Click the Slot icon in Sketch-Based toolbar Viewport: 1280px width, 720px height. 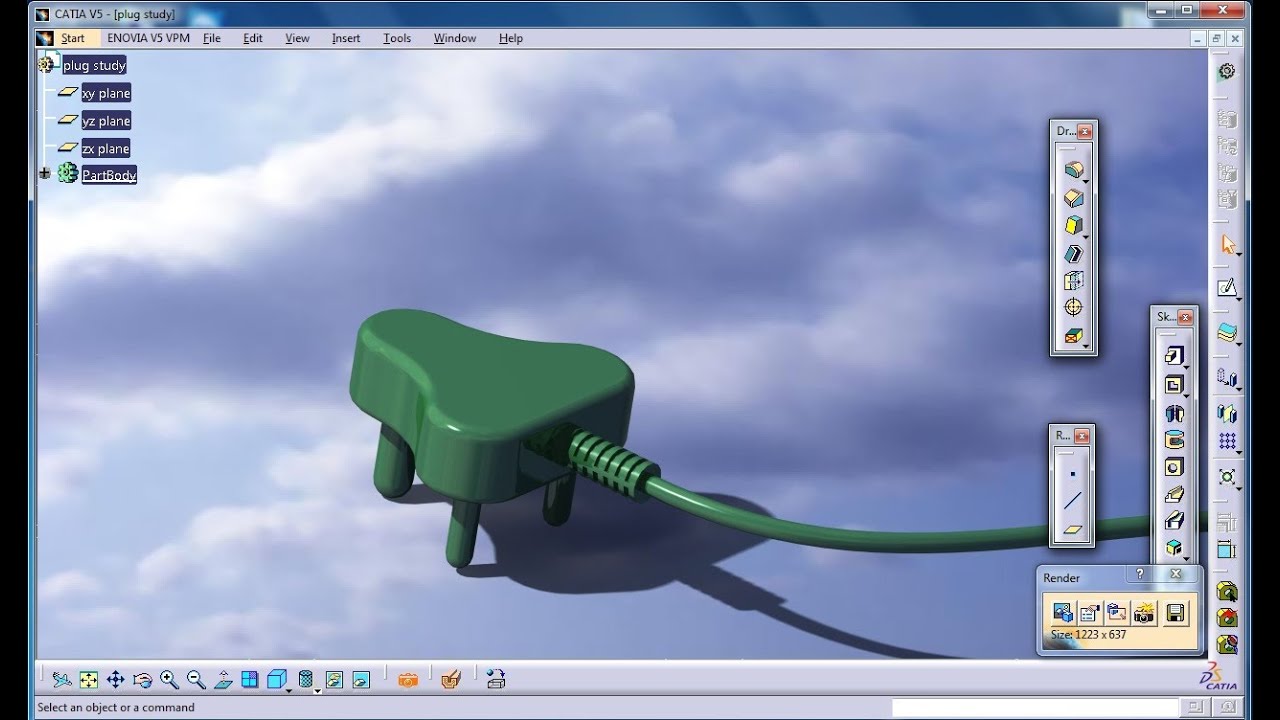click(x=1174, y=520)
